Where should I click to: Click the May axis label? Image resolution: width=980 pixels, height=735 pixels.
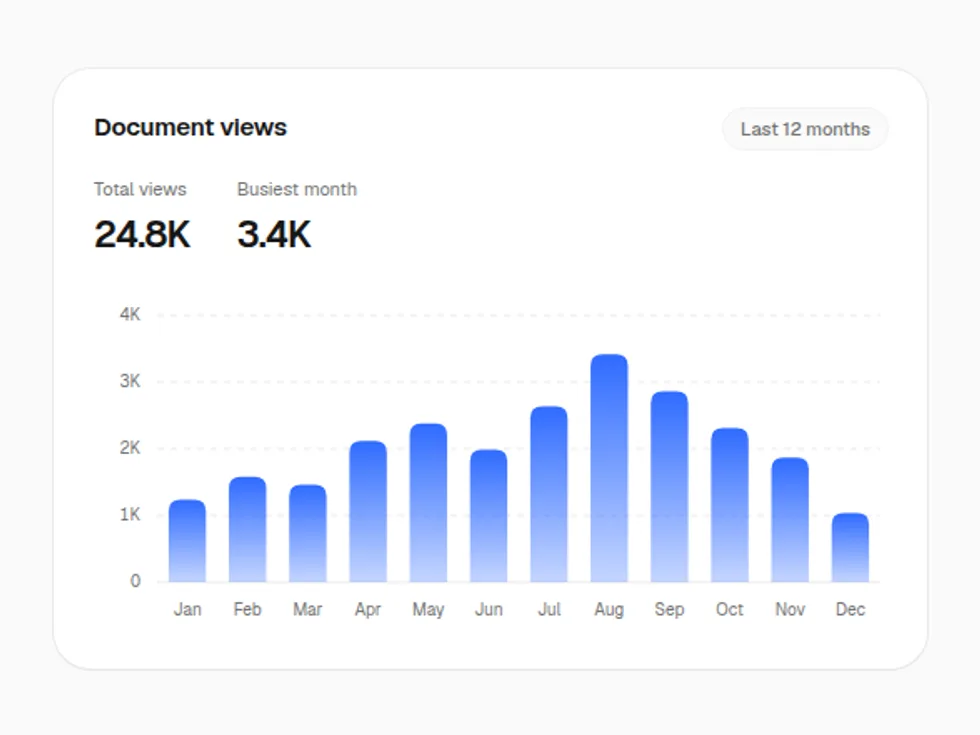pos(428,610)
